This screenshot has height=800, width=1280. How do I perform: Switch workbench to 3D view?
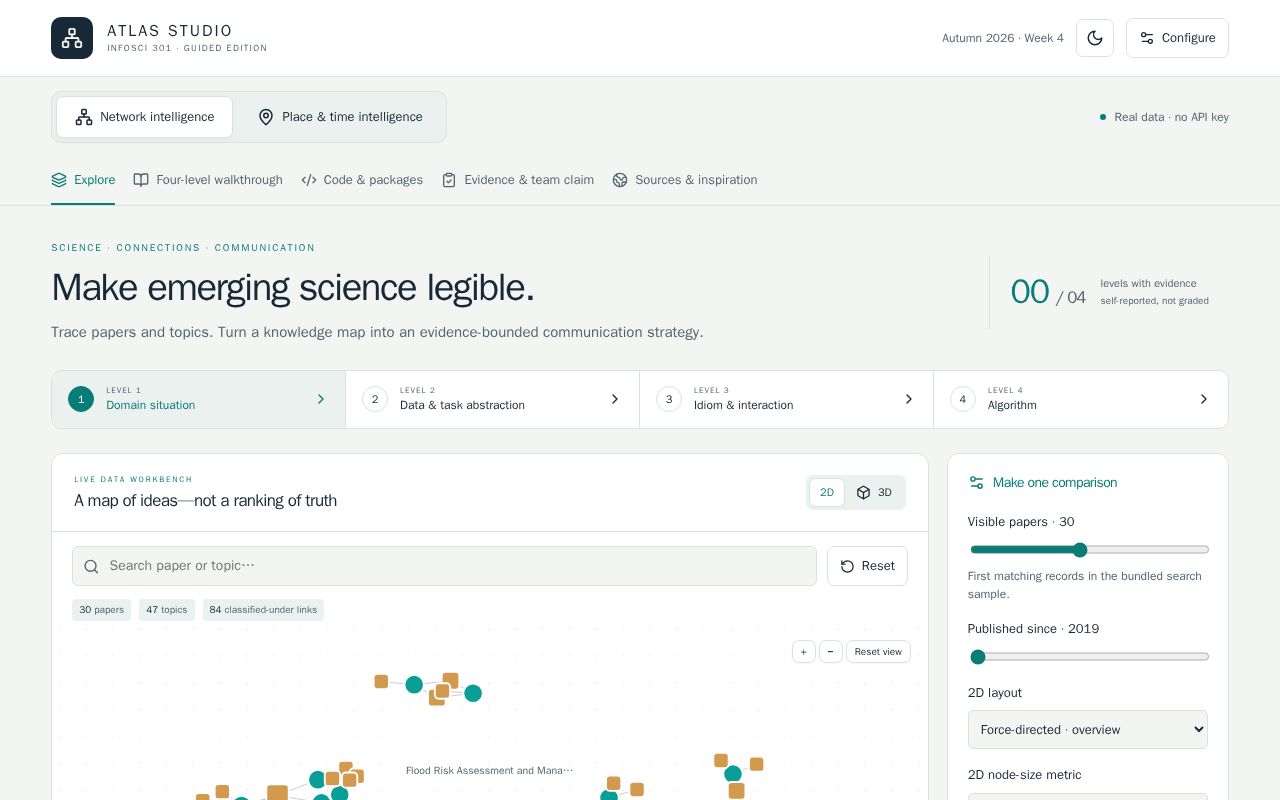pyautogui.click(x=874, y=493)
